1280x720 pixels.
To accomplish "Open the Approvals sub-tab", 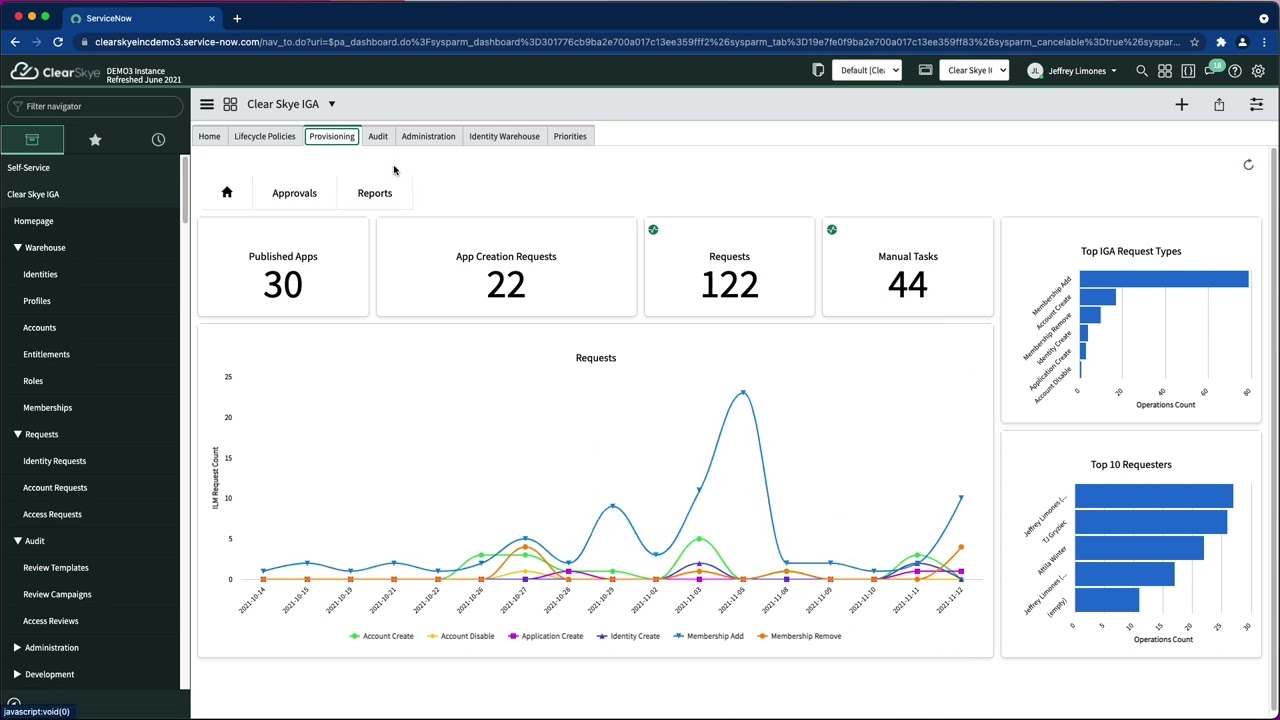I will coord(294,193).
